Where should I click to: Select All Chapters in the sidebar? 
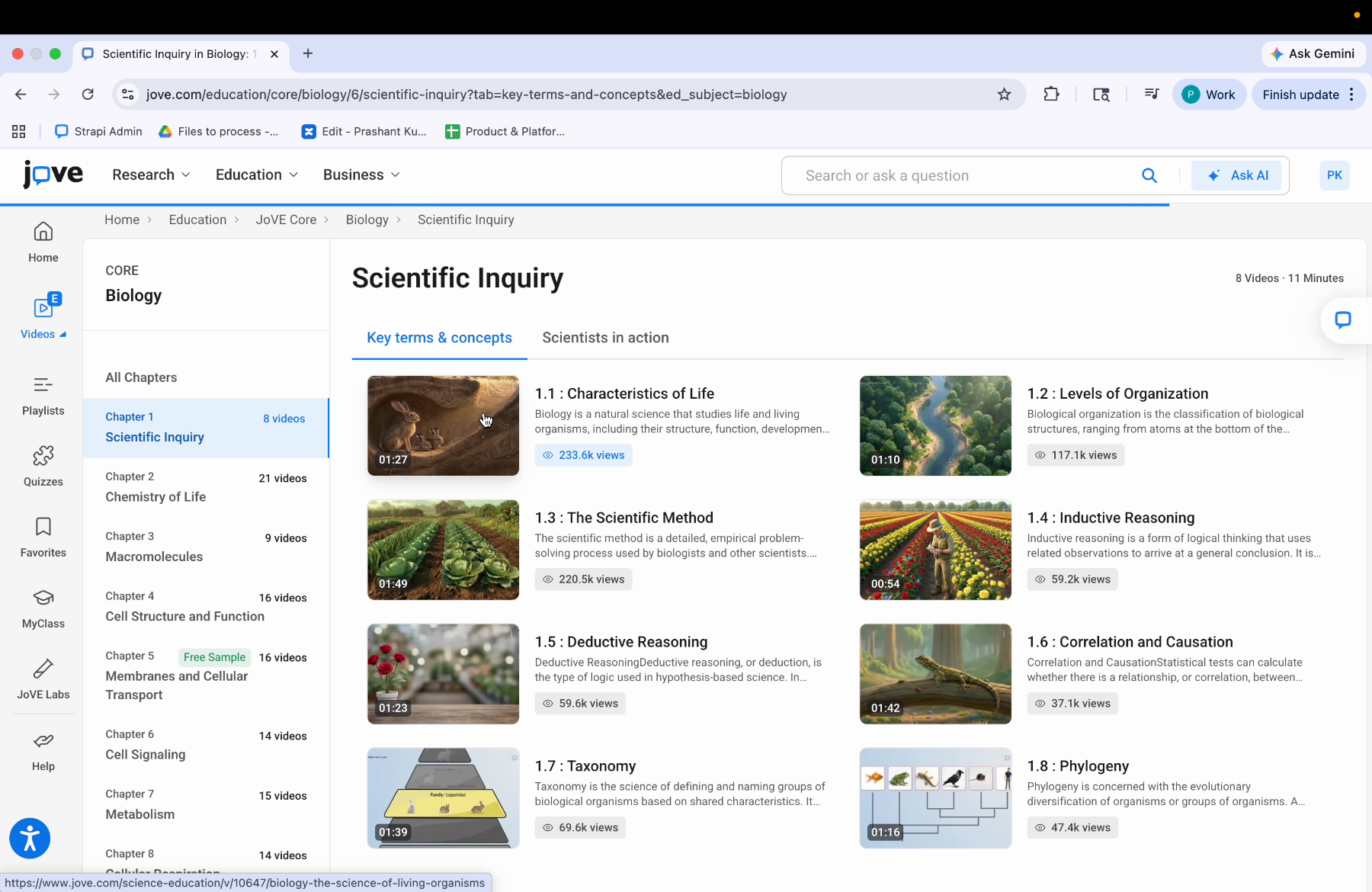click(x=141, y=377)
